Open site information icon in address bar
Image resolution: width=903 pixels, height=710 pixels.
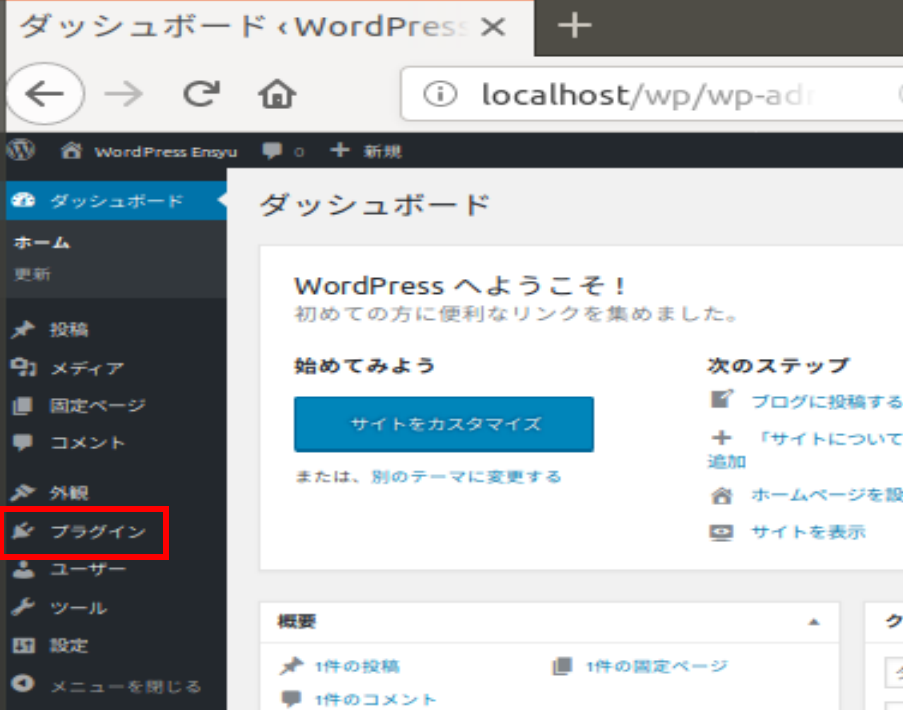click(x=440, y=94)
